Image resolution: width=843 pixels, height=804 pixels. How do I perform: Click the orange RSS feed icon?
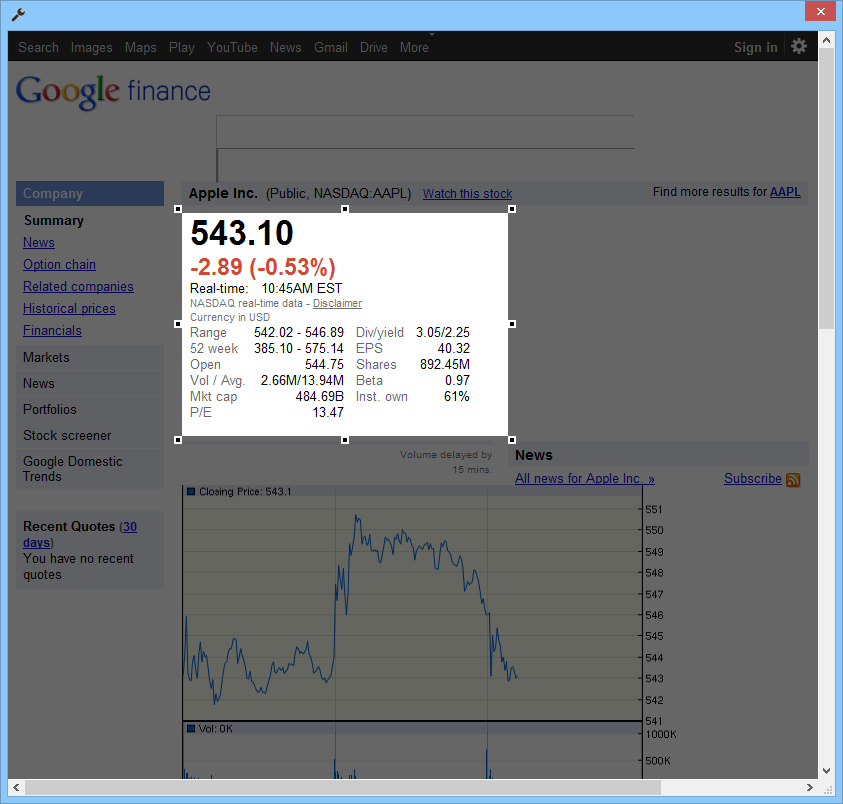pyautogui.click(x=793, y=480)
